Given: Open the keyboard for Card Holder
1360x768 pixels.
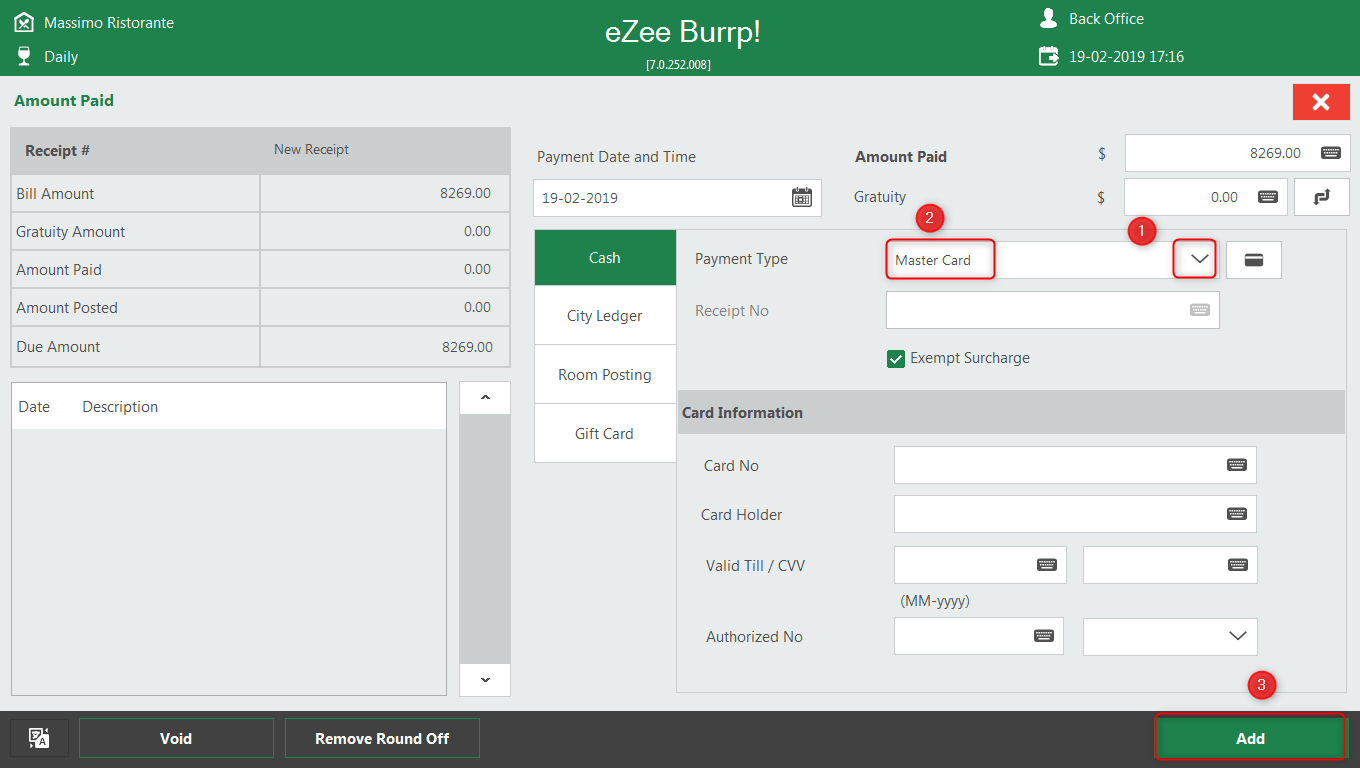Looking at the screenshot, I should click(1237, 514).
